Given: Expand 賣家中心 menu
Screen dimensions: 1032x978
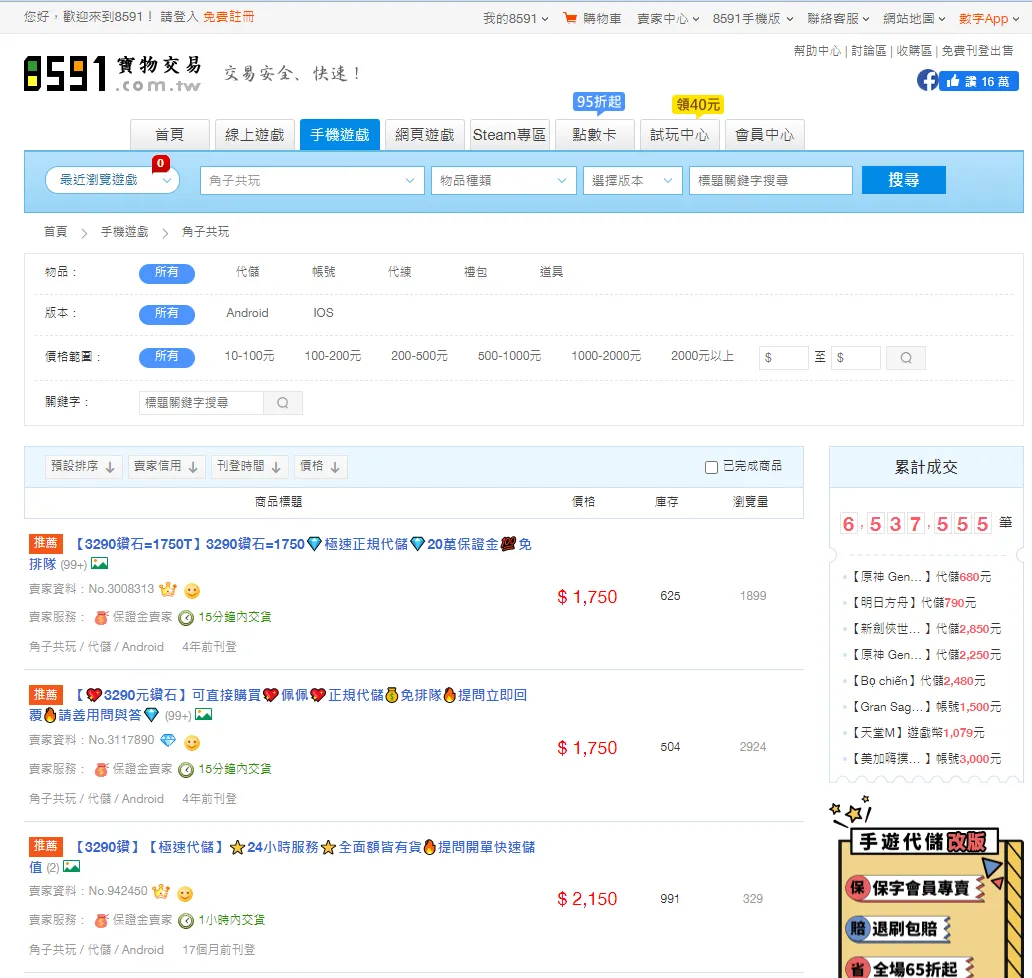Looking at the screenshot, I should [x=668, y=18].
